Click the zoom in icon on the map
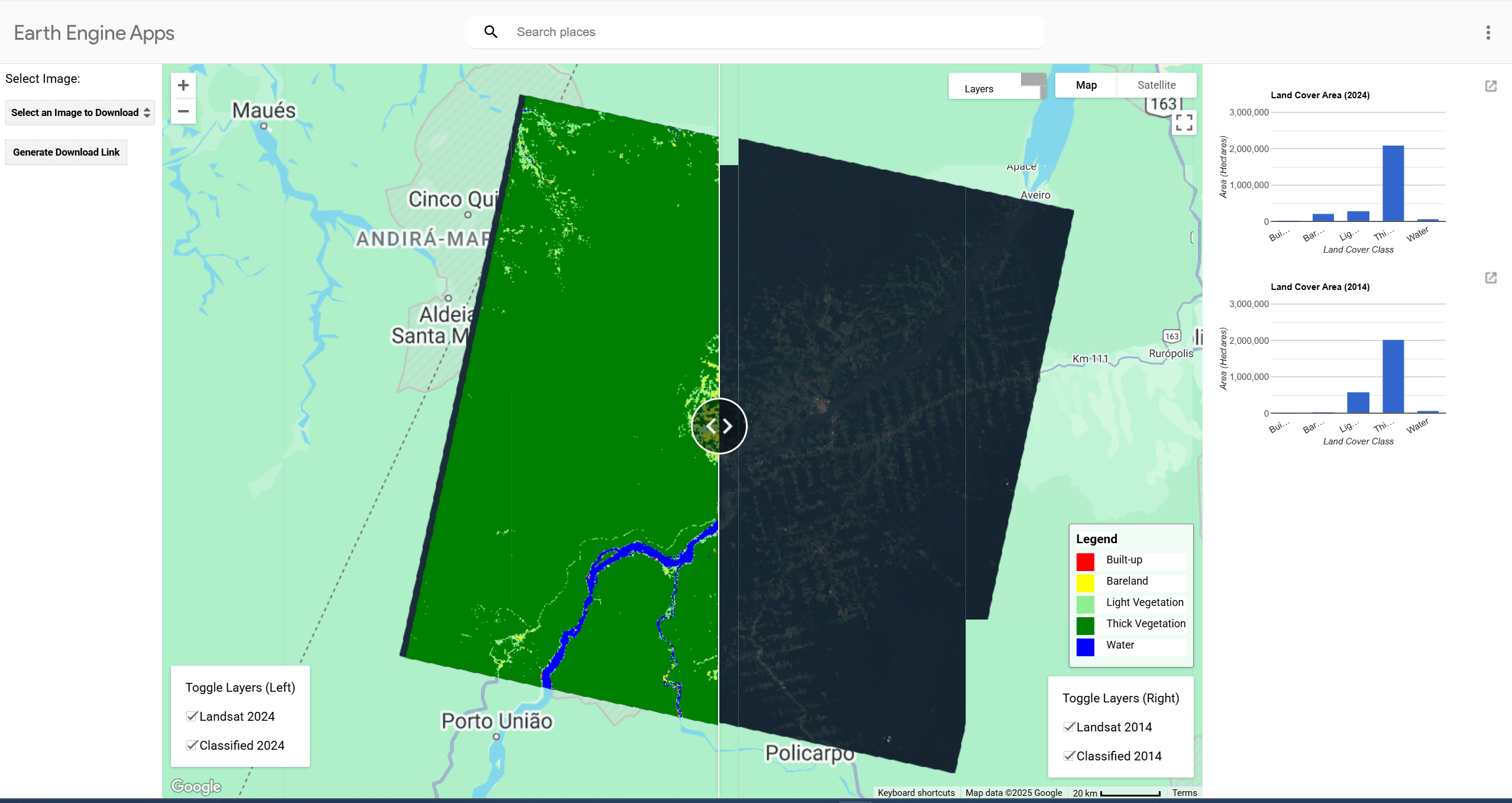Viewport: 1512px width, 803px height. coord(183,85)
